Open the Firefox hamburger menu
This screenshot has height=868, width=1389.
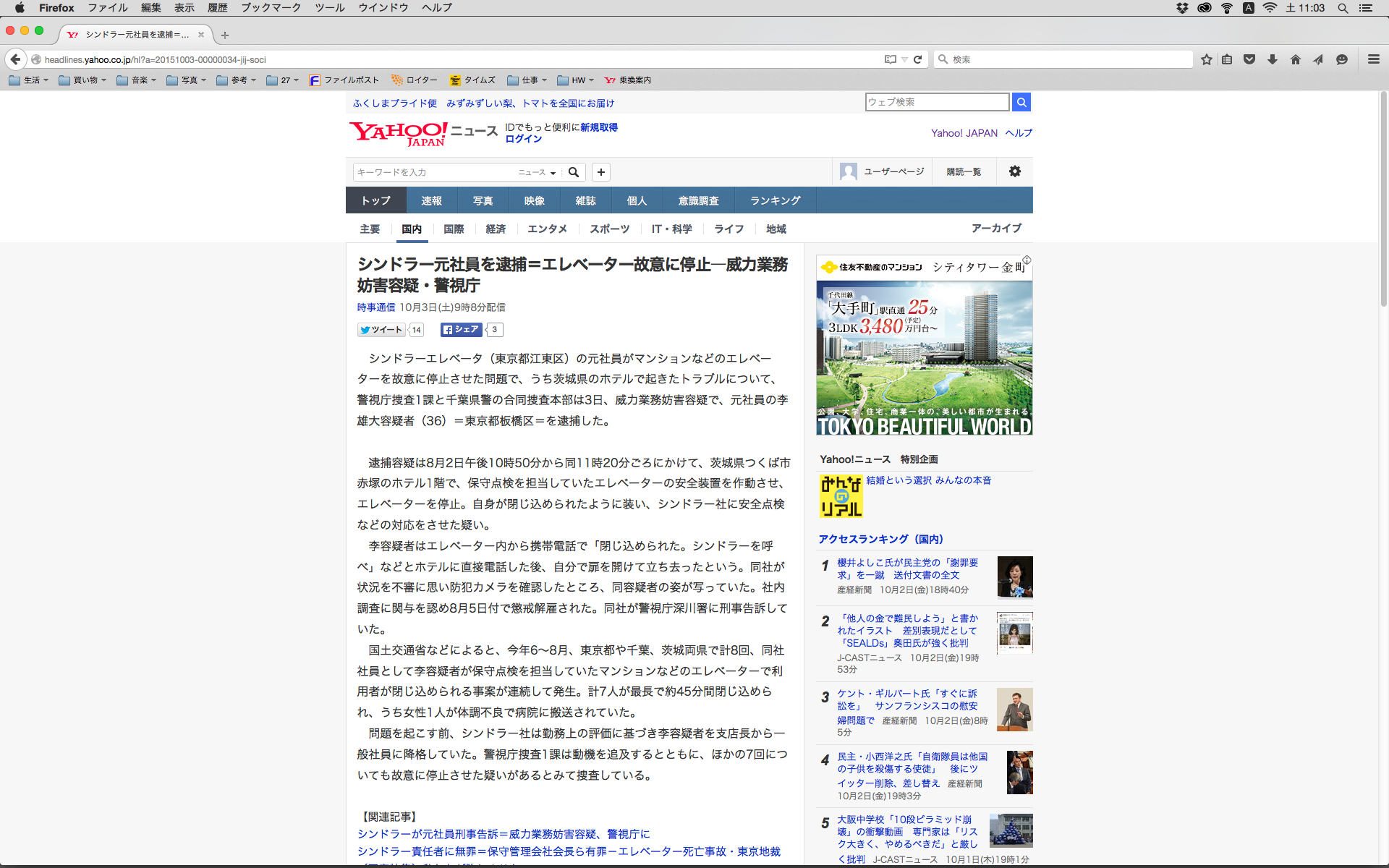(x=1373, y=59)
